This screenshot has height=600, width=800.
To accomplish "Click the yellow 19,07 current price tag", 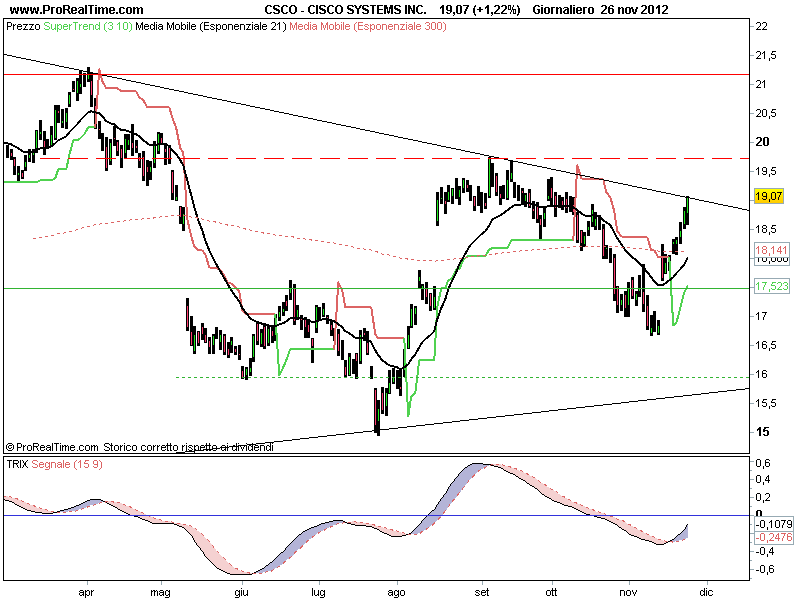I will (768, 196).
